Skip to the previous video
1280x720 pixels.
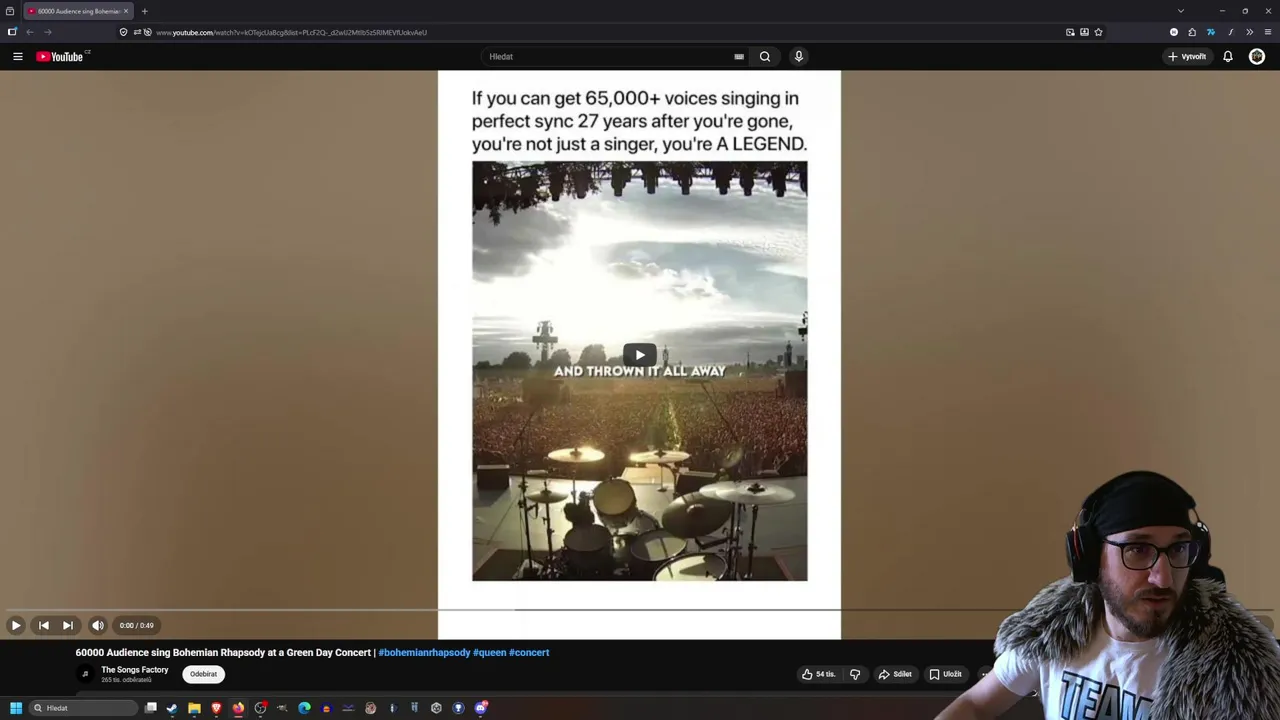click(44, 625)
